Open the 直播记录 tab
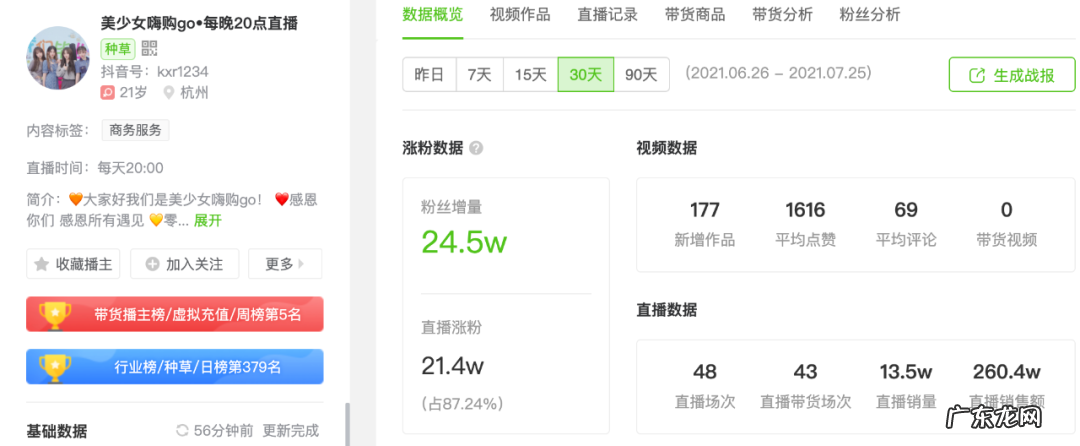 [607, 14]
